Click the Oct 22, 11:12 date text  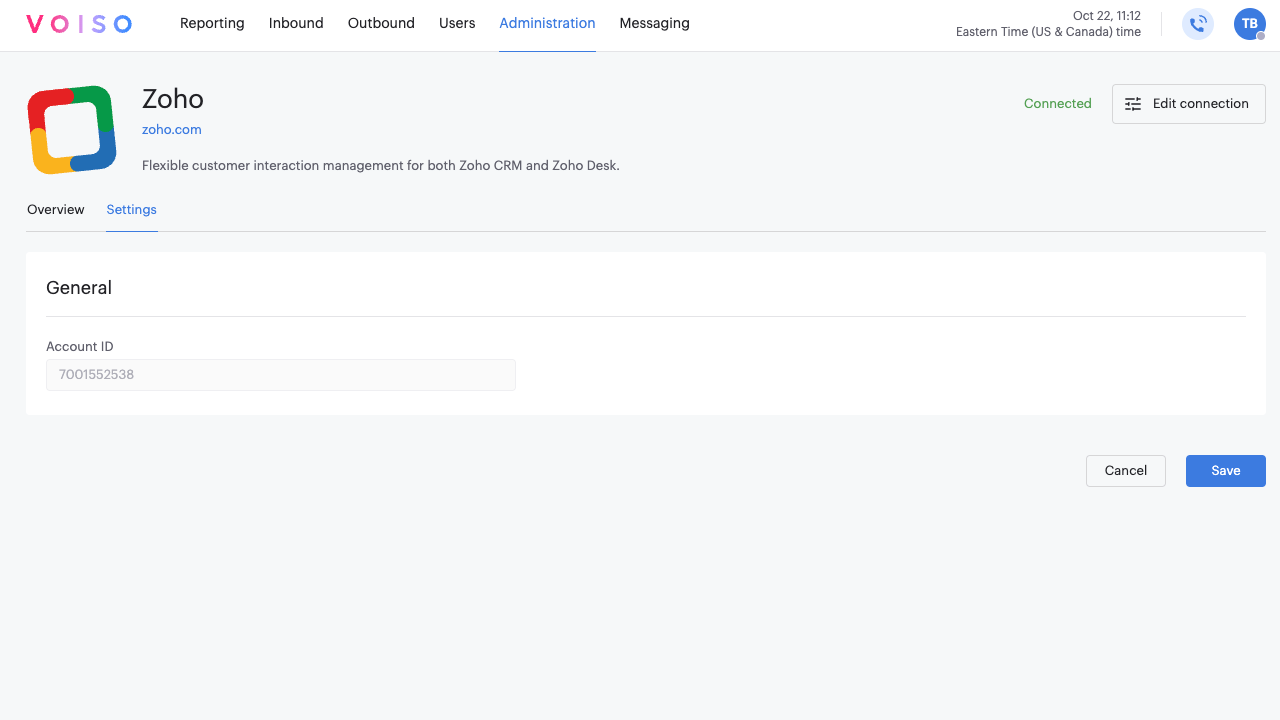(1107, 16)
